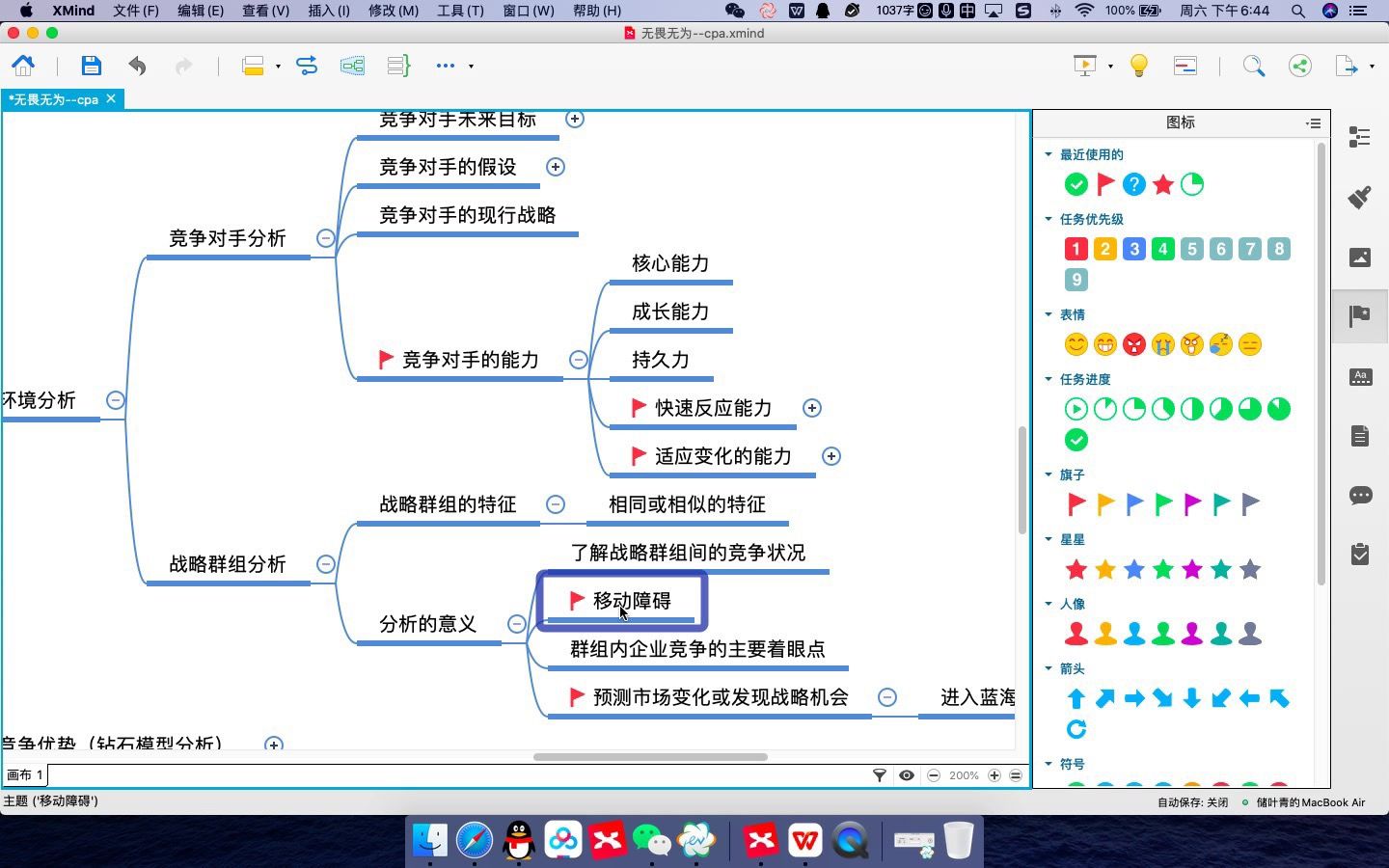Start presentation mode icon

1085,66
